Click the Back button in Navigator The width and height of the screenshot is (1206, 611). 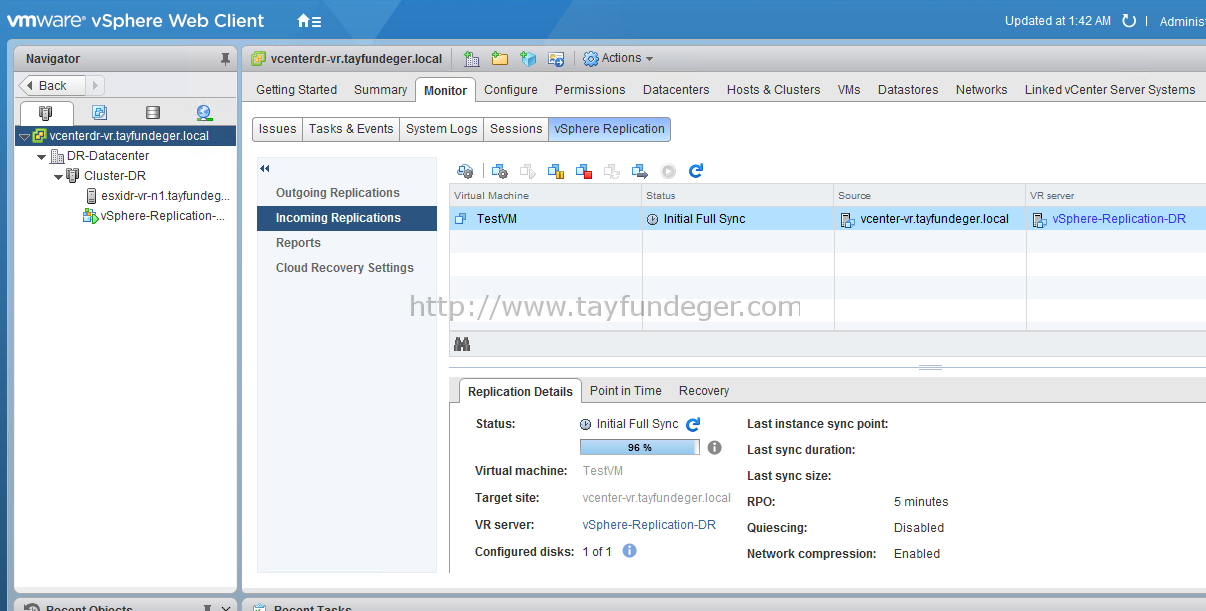pos(53,86)
